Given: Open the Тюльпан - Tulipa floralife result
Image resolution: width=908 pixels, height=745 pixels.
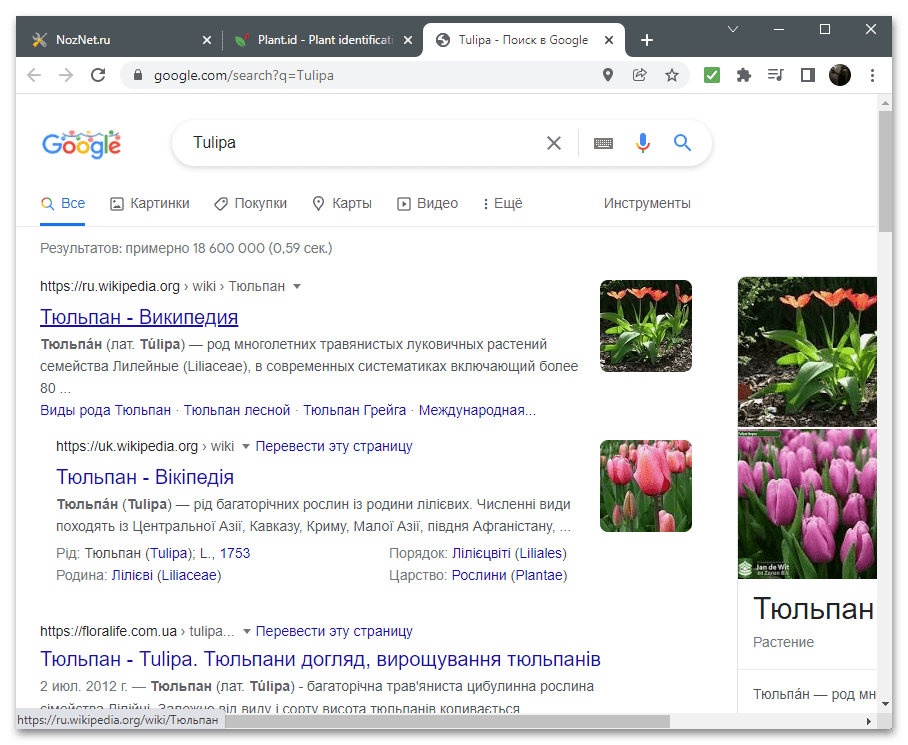Looking at the screenshot, I should pos(320,659).
